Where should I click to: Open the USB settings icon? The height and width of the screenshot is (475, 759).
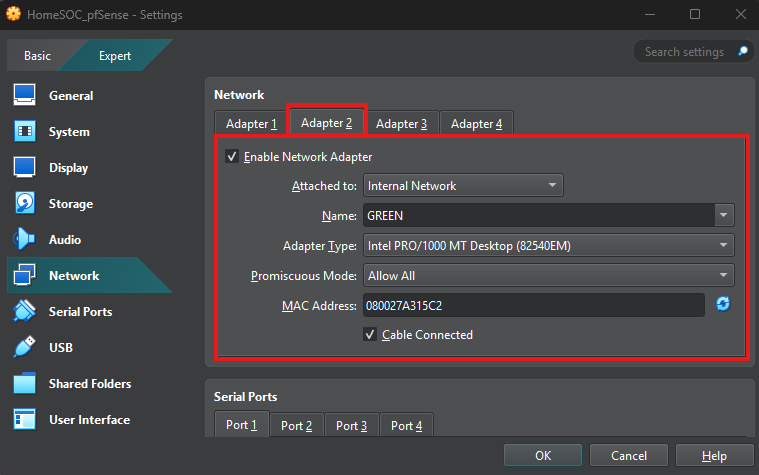point(25,348)
